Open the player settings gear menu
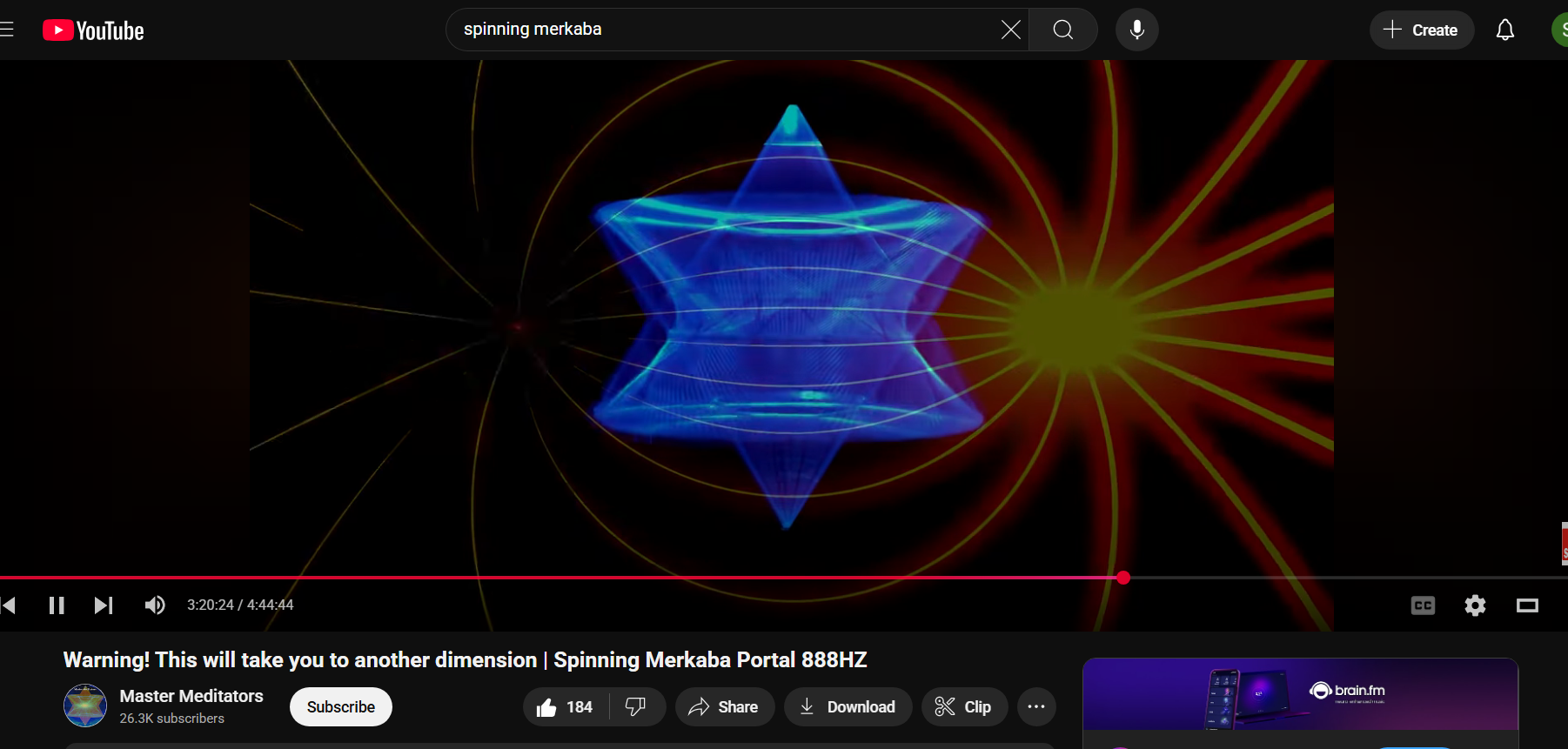 pos(1475,605)
